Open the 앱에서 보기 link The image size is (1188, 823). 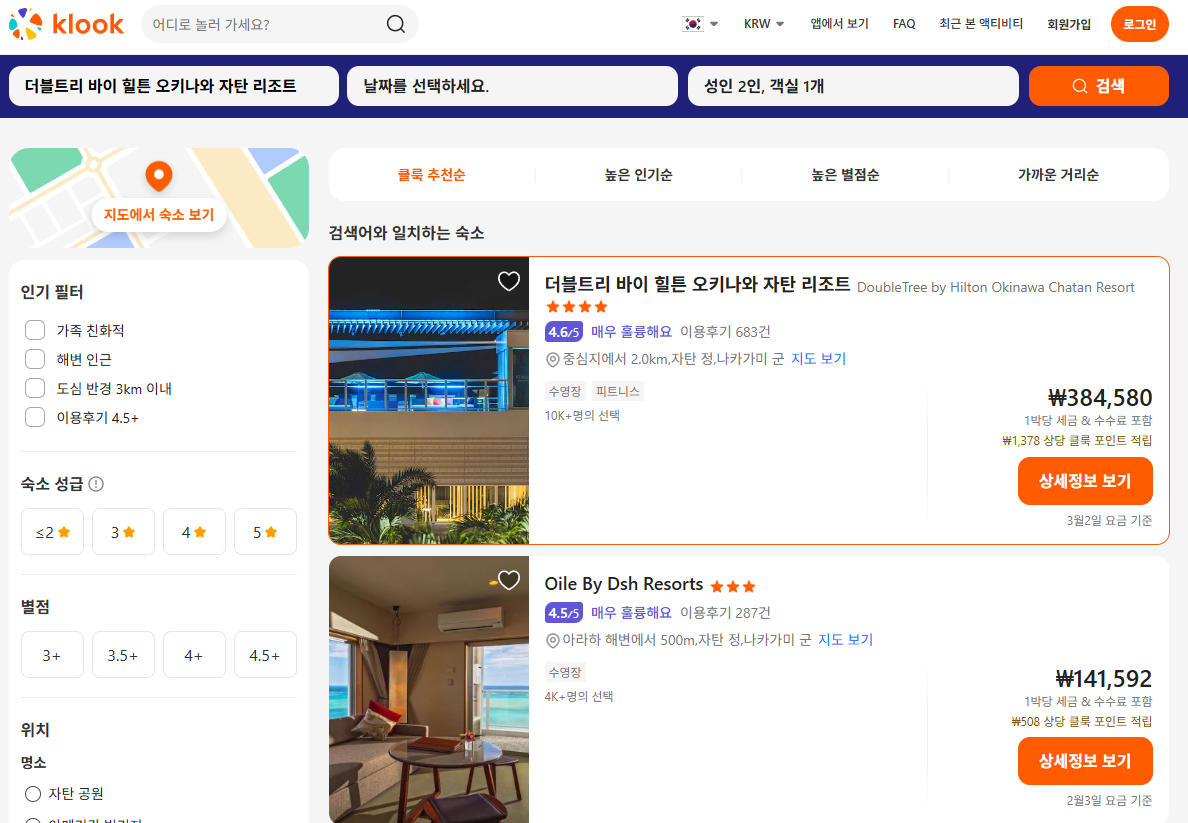(x=839, y=24)
